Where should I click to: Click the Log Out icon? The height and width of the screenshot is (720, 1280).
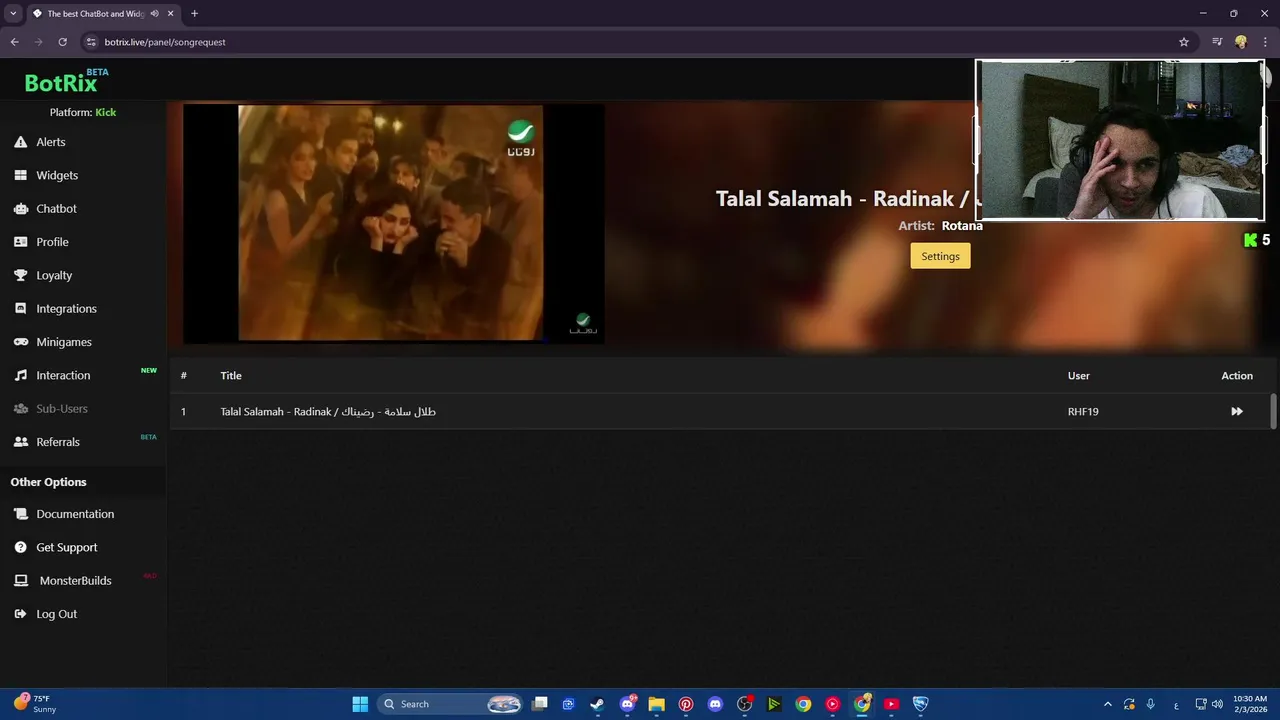20,614
